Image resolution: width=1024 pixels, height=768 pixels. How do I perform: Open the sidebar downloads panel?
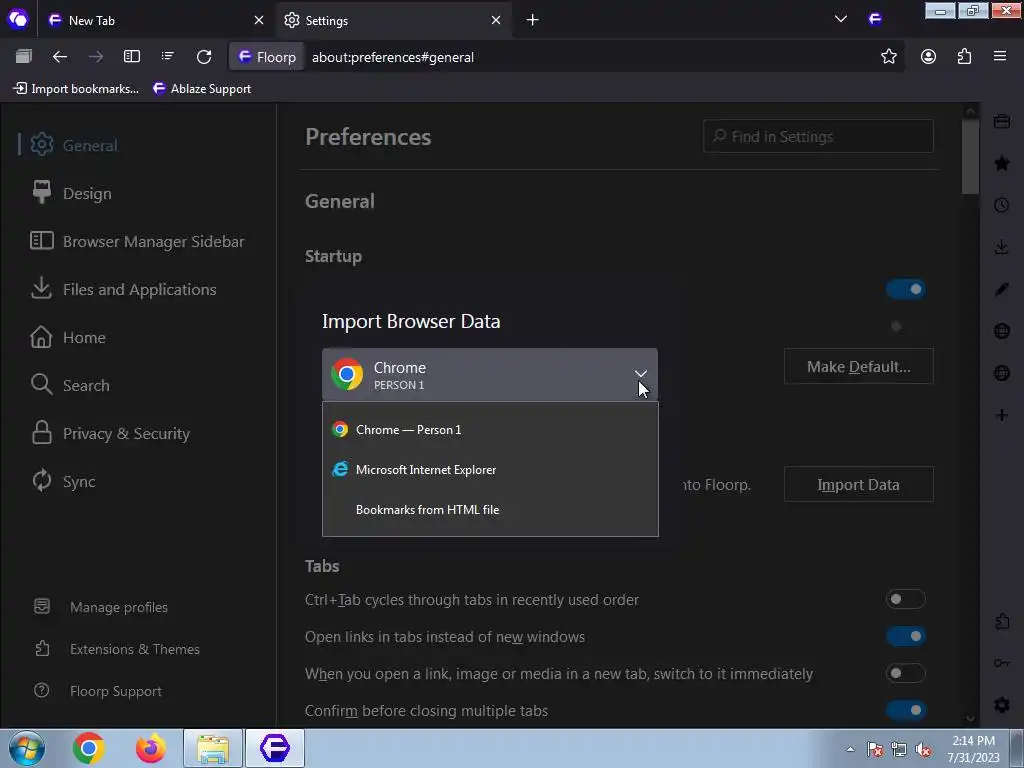[1002, 247]
